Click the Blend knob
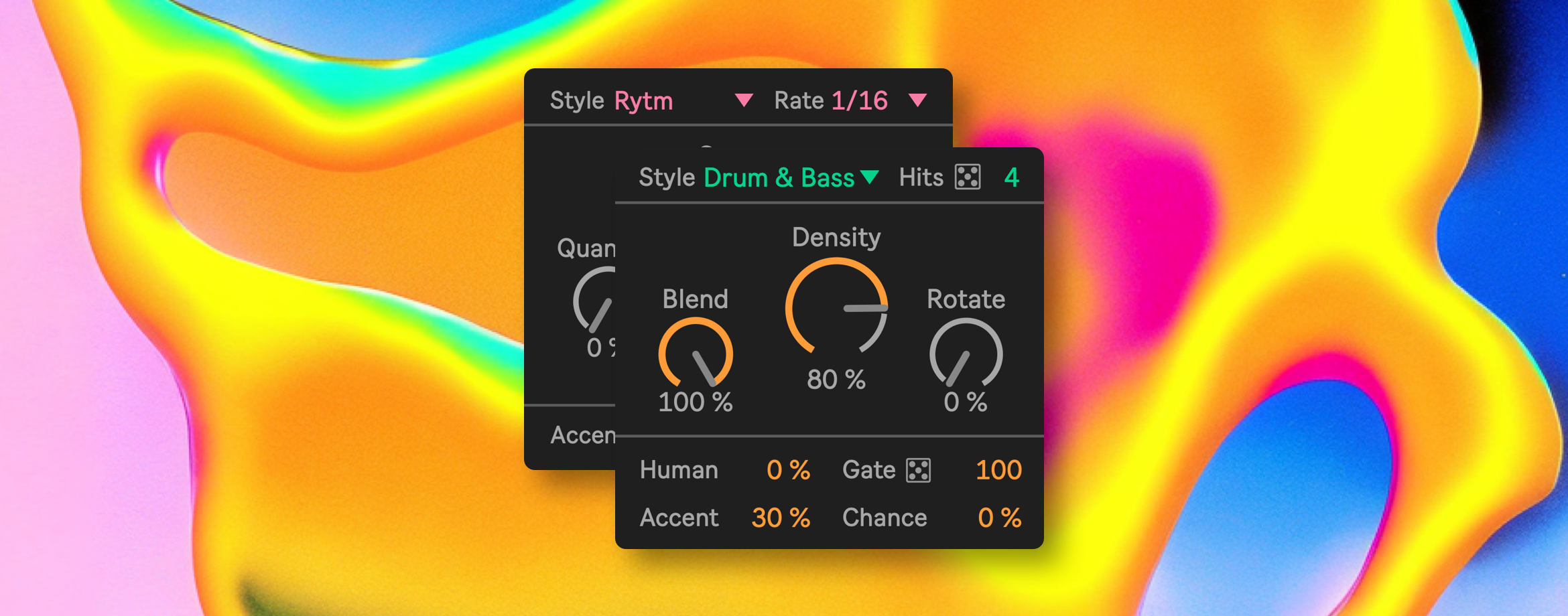 [x=696, y=354]
